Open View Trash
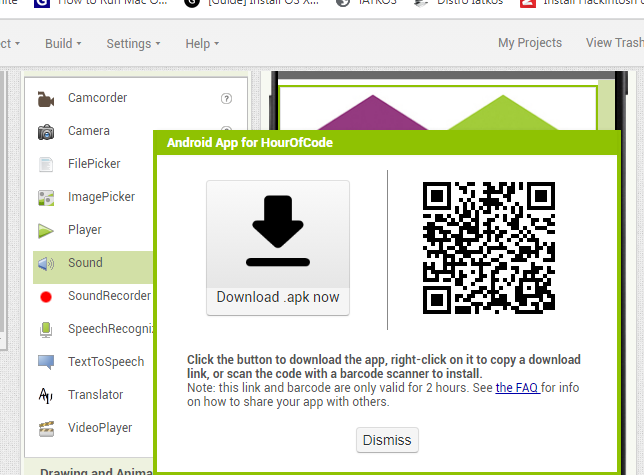The width and height of the screenshot is (644, 475). pos(614,43)
